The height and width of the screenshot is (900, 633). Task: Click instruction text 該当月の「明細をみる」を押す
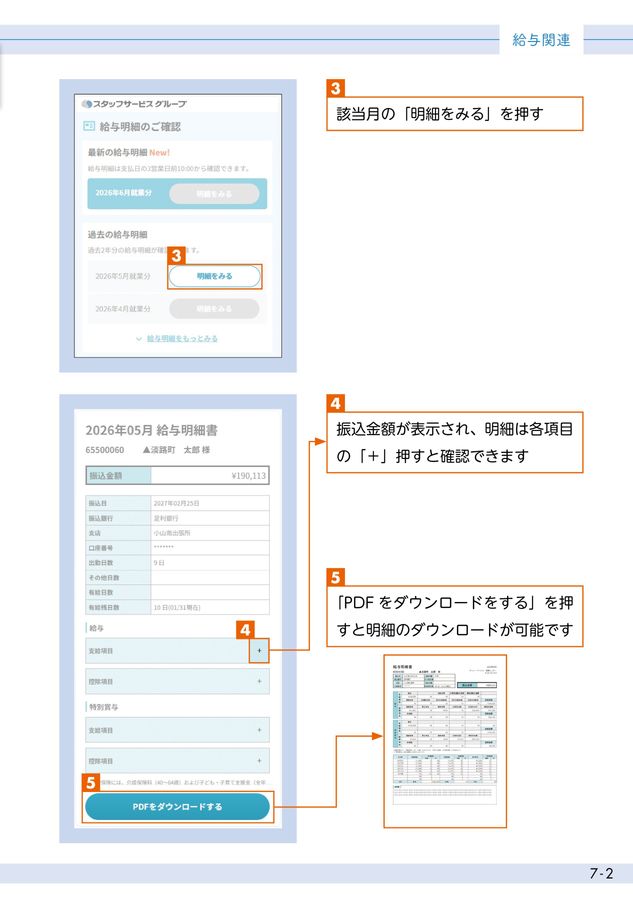[440, 114]
